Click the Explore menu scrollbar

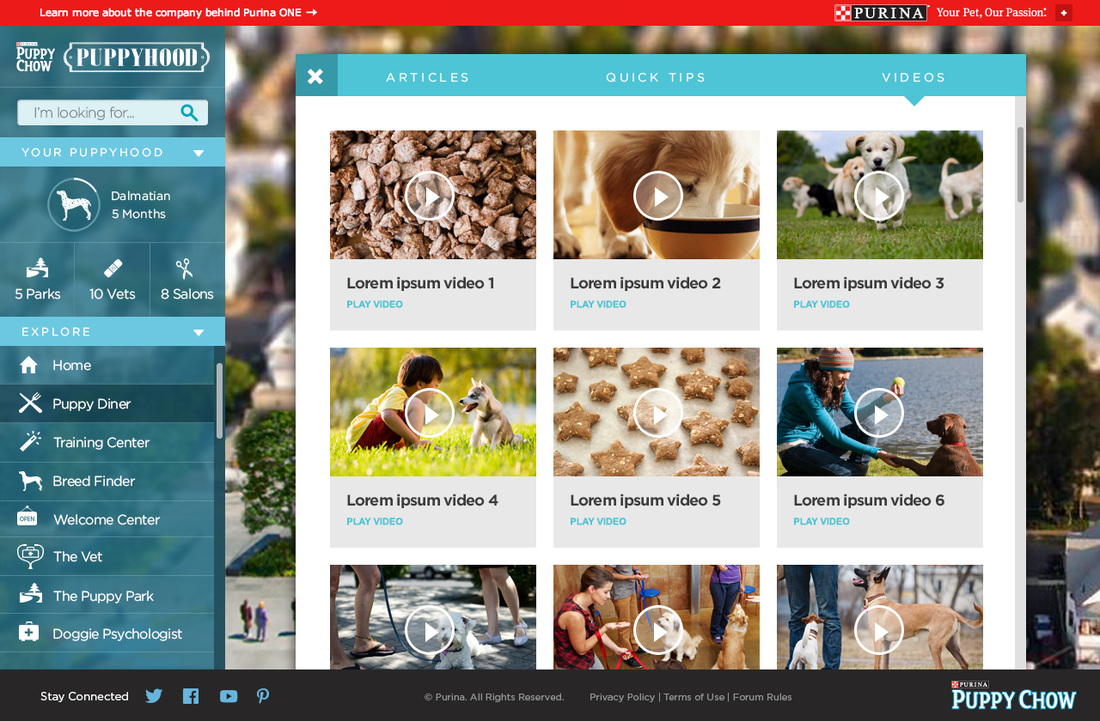pos(220,400)
